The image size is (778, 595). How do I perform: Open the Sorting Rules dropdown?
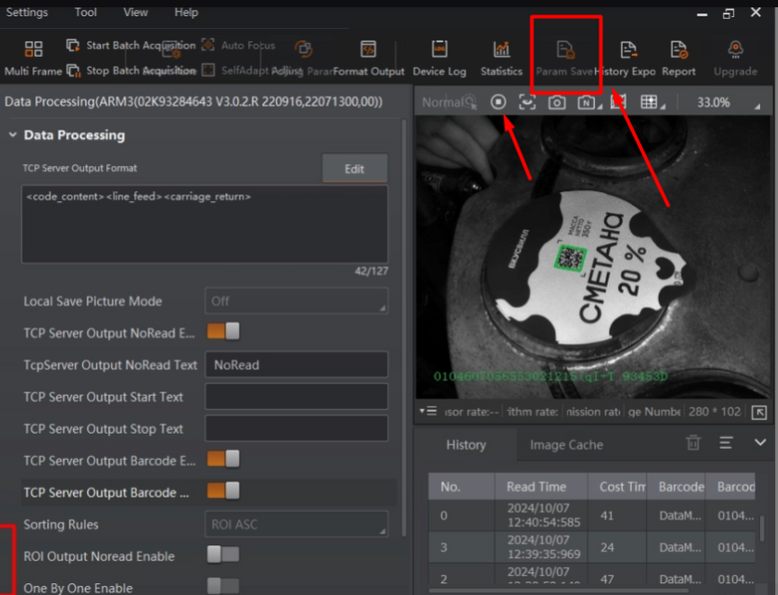pyautogui.click(x=296, y=524)
